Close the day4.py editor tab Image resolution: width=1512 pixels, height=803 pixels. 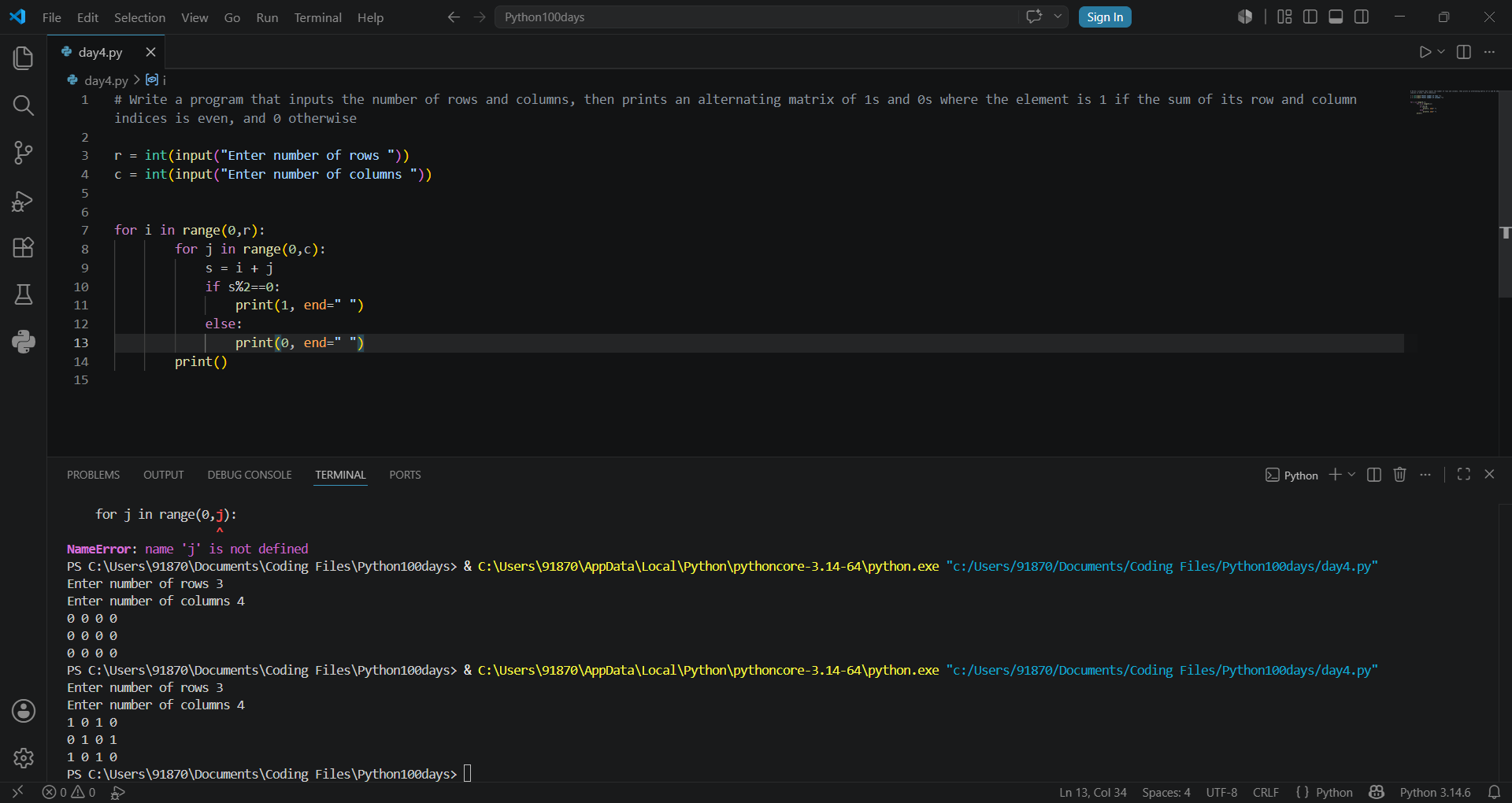[150, 52]
